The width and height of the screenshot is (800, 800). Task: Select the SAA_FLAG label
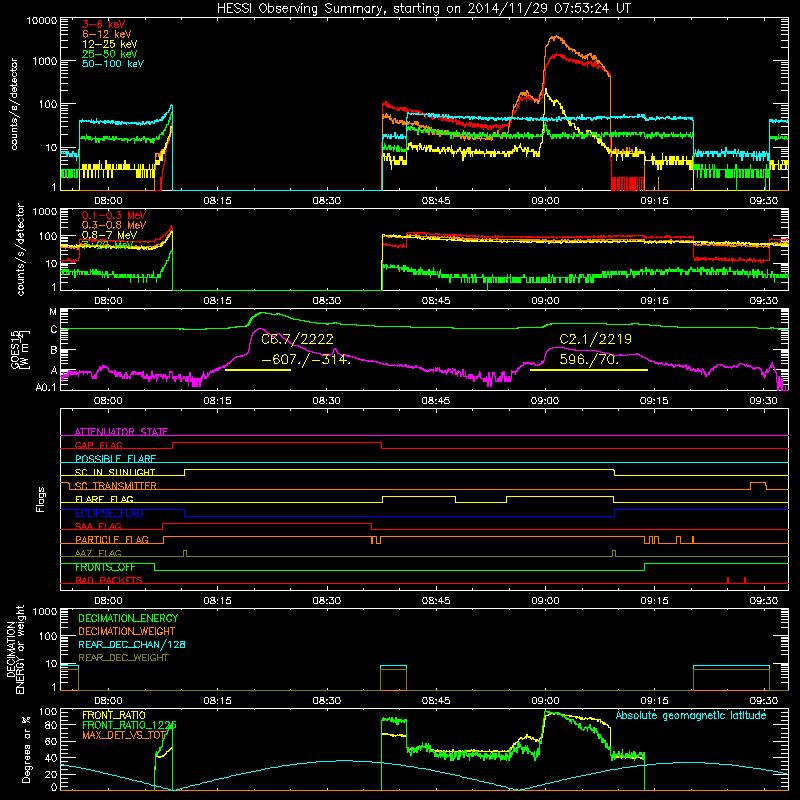(98, 527)
